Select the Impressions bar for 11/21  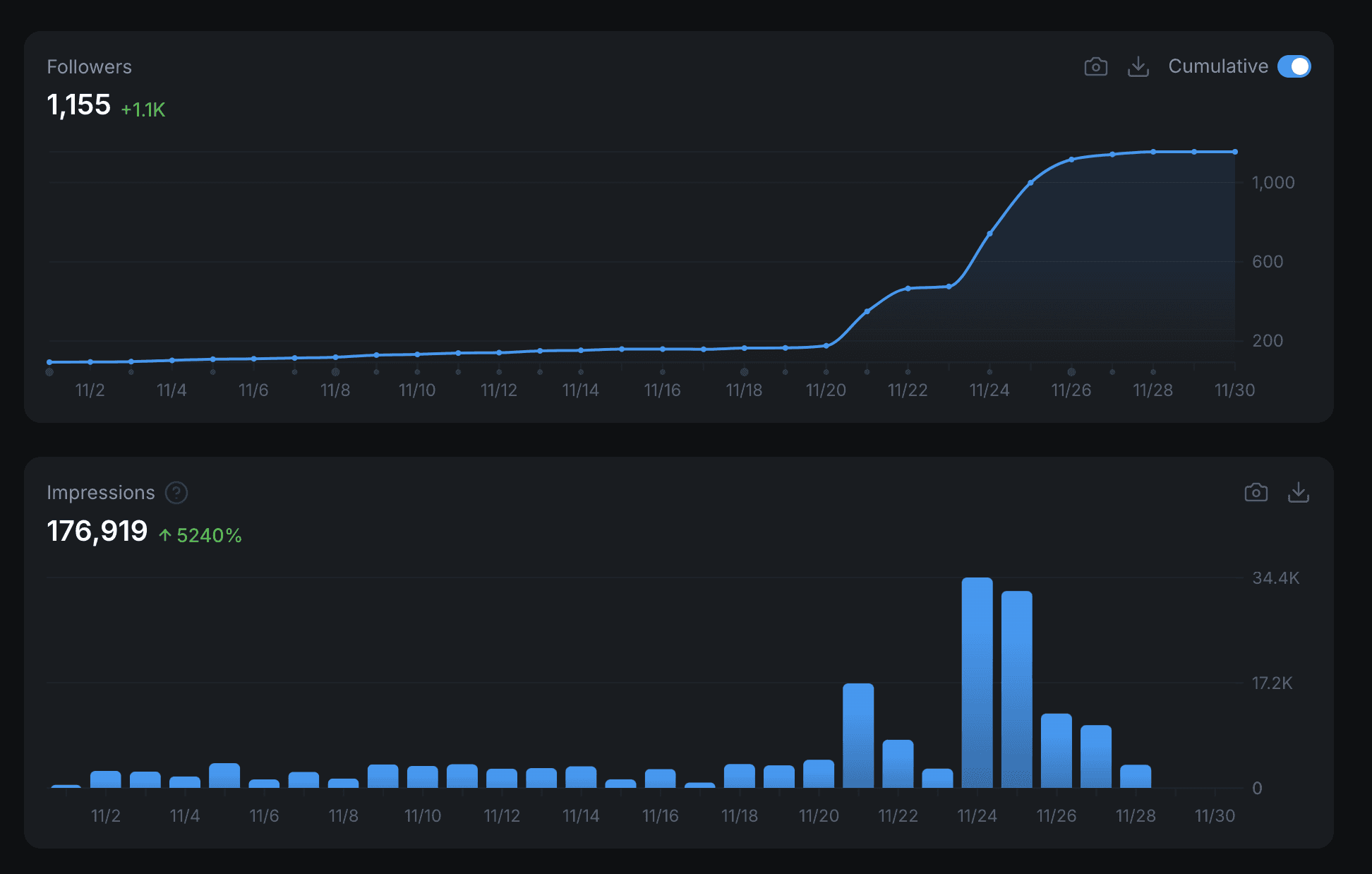pos(858,736)
